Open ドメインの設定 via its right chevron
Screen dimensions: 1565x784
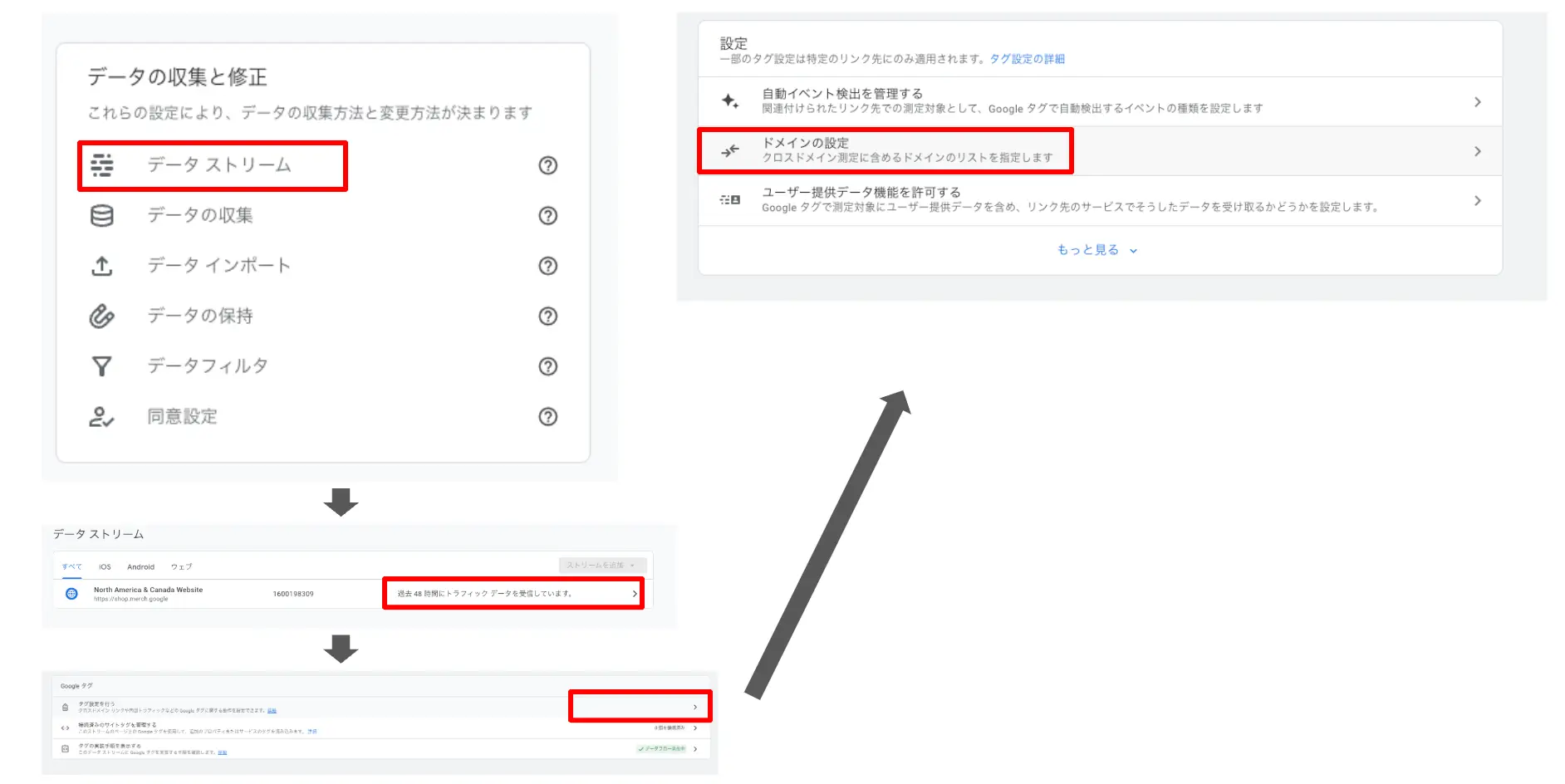click(x=1477, y=151)
